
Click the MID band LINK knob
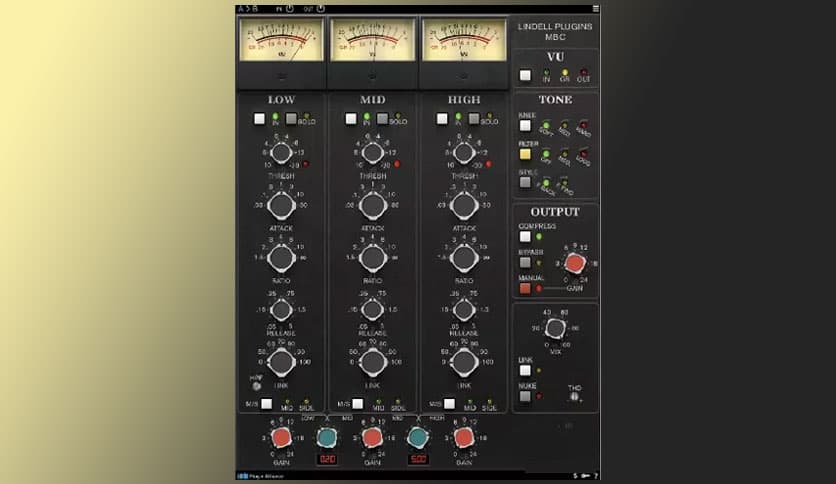click(x=373, y=362)
